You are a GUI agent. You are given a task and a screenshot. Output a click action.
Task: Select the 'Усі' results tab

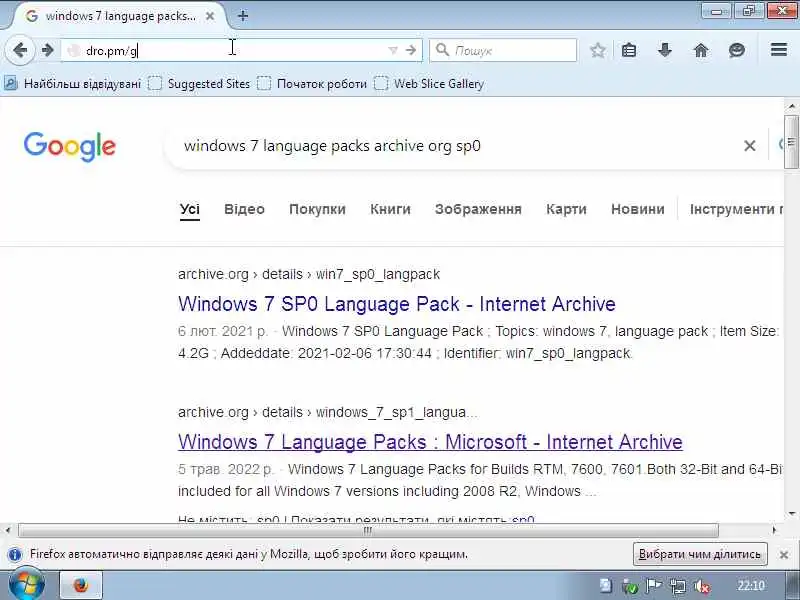point(190,209)
